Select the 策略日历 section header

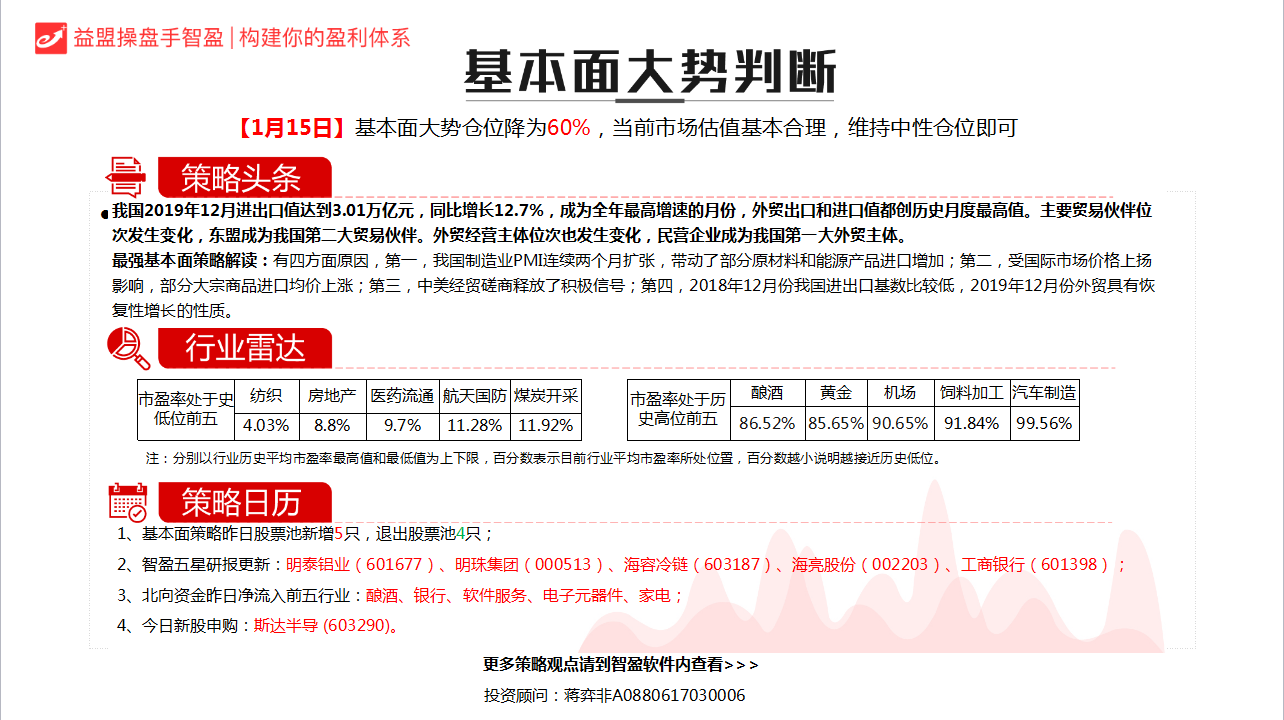241,501
